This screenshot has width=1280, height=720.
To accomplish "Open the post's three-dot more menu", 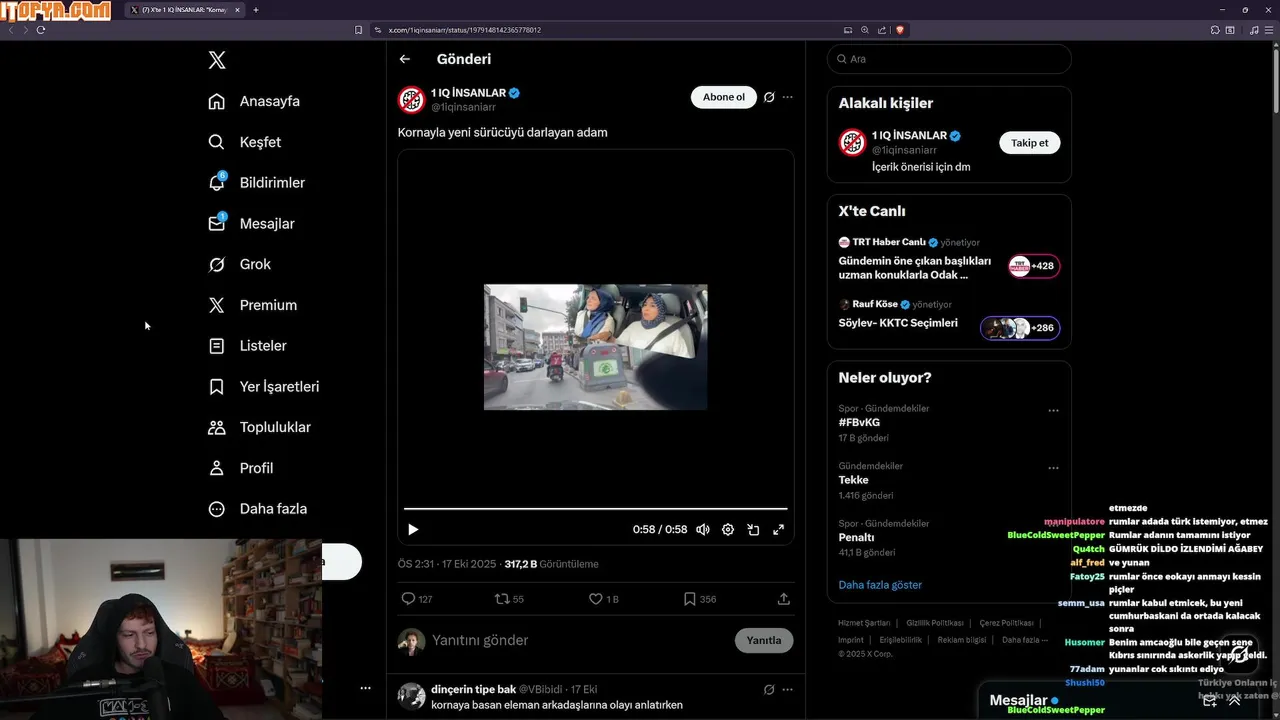I will (x=788, y=97).
